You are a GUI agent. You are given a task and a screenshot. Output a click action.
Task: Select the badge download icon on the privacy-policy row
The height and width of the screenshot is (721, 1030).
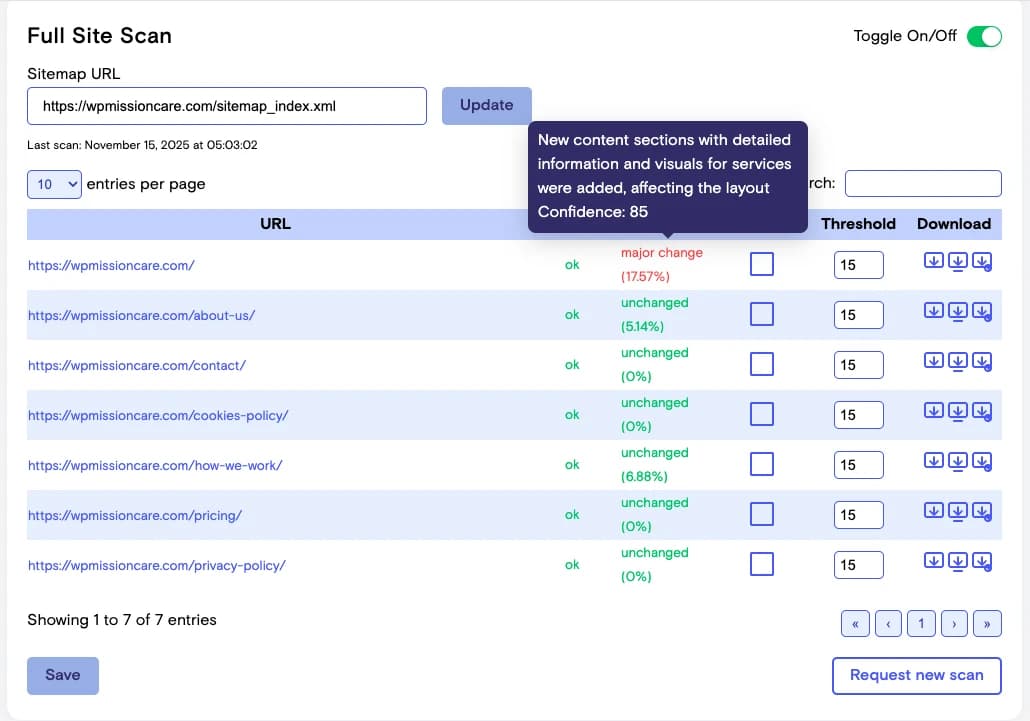[982, 562]
